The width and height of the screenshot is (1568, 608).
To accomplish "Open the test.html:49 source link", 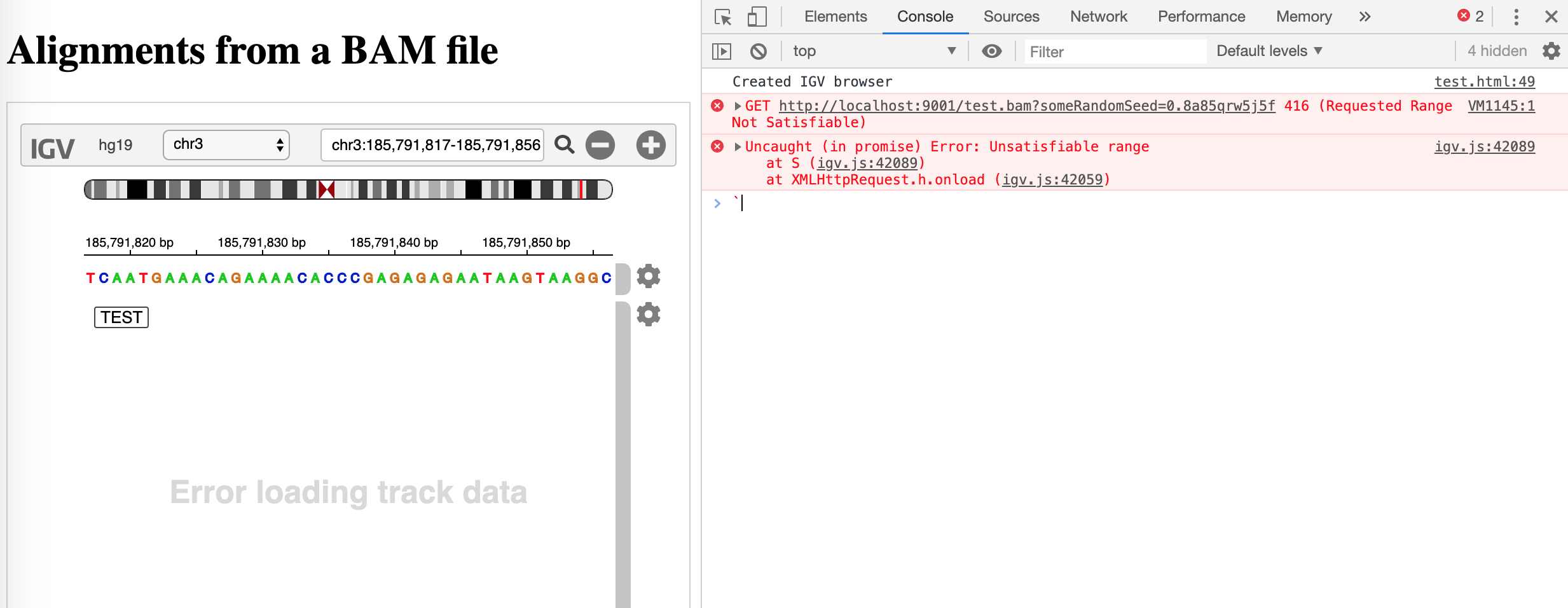I will [x=1485, y=81].
